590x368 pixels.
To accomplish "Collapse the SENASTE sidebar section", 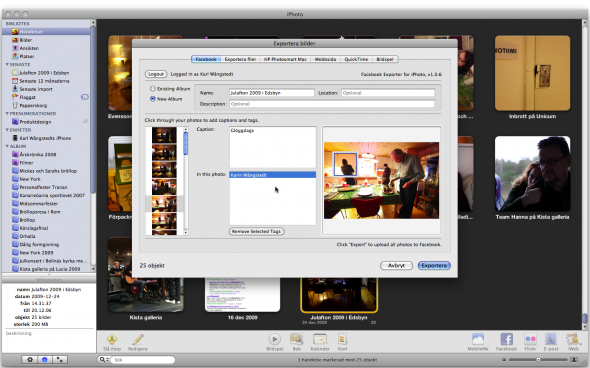I will click(x=7, y=64).
